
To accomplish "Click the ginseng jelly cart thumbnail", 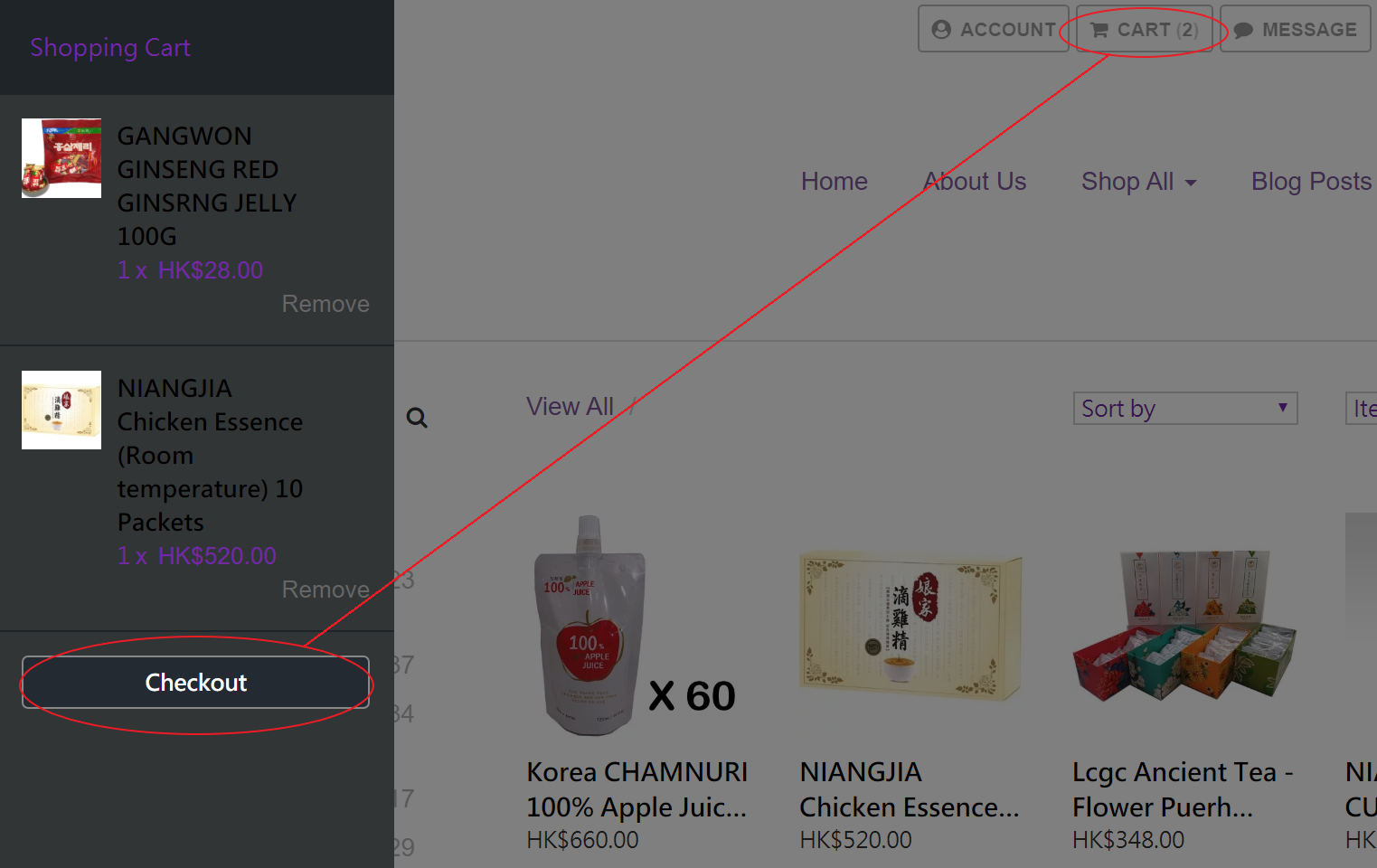I will coord(61,158).
